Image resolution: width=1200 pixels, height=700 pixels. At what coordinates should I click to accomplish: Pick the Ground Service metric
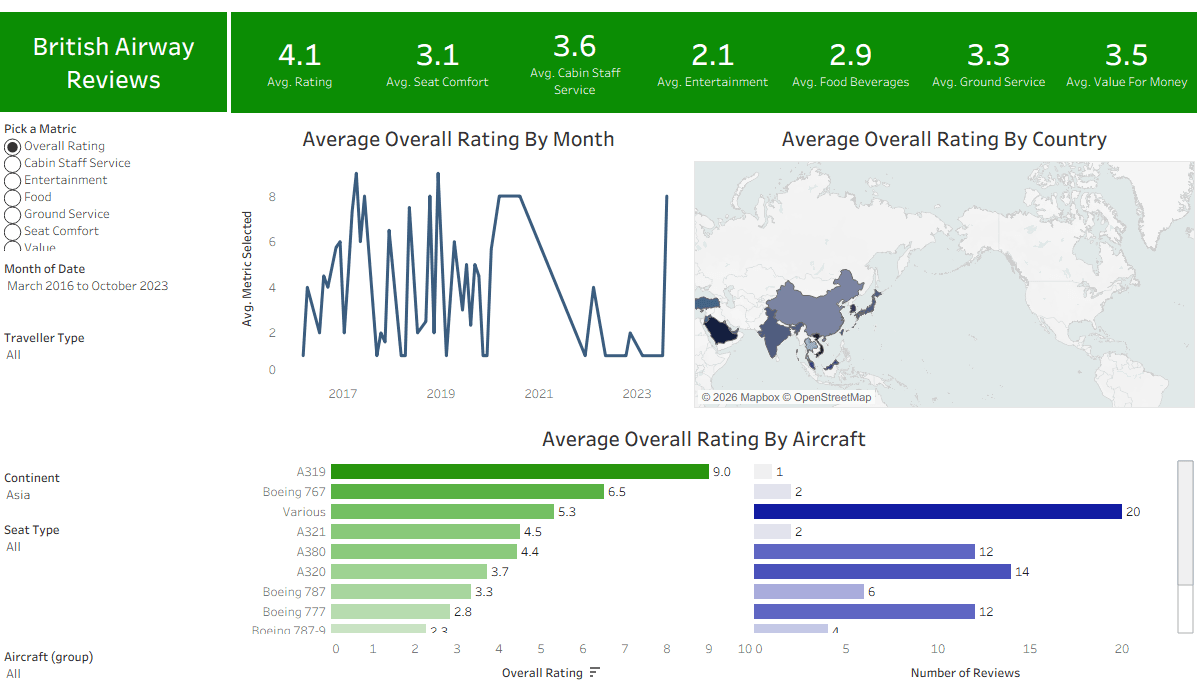(13, 214)
